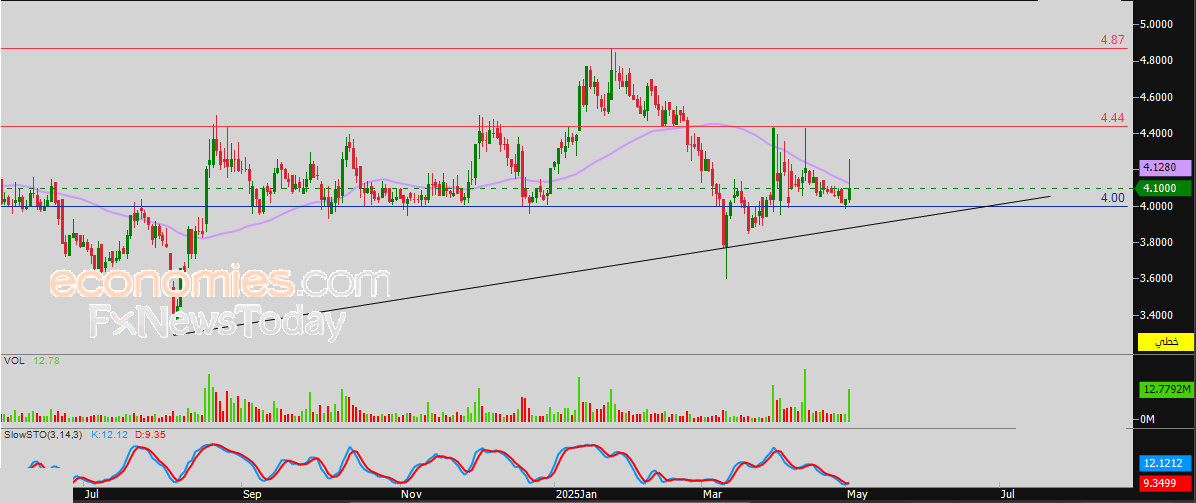Click the May date on time axis
The height and width of the screenshot is (503, 1196).
click(857, 495)
